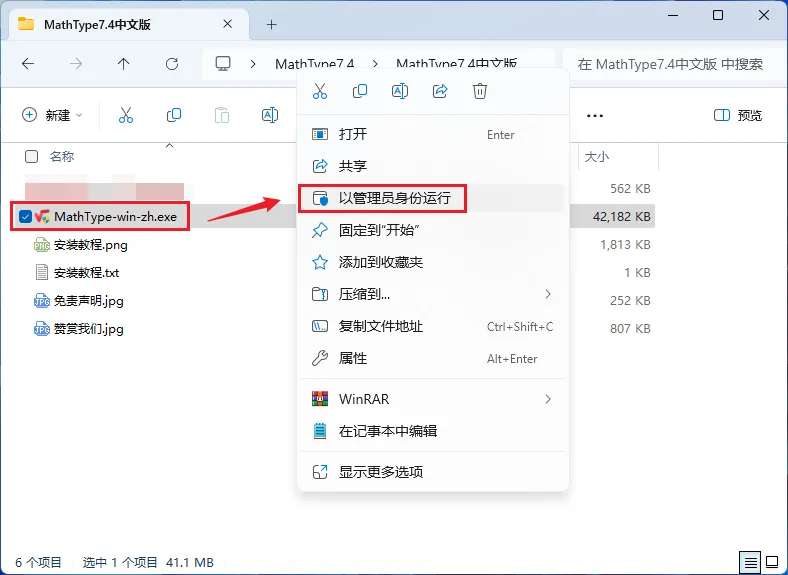Select 复制文件地址 in context menu
Image resolution: width=788 pixels, height=575 pixels.
(x=432, y=326)
